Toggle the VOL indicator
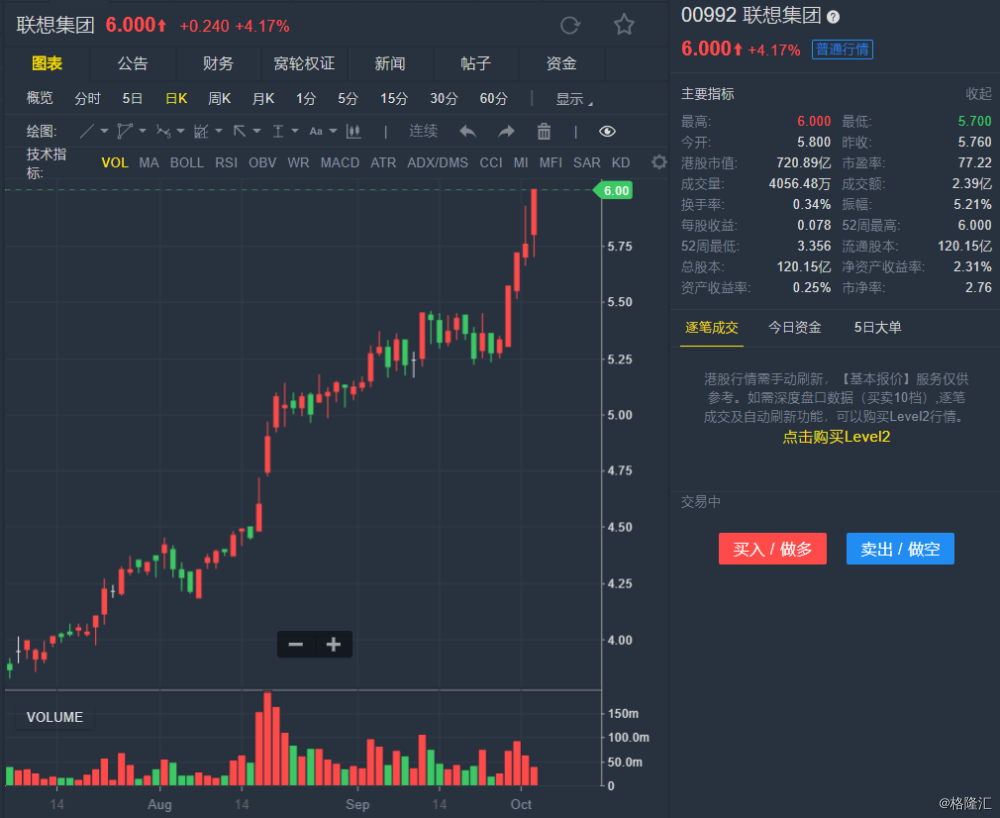 pos(115,163)
